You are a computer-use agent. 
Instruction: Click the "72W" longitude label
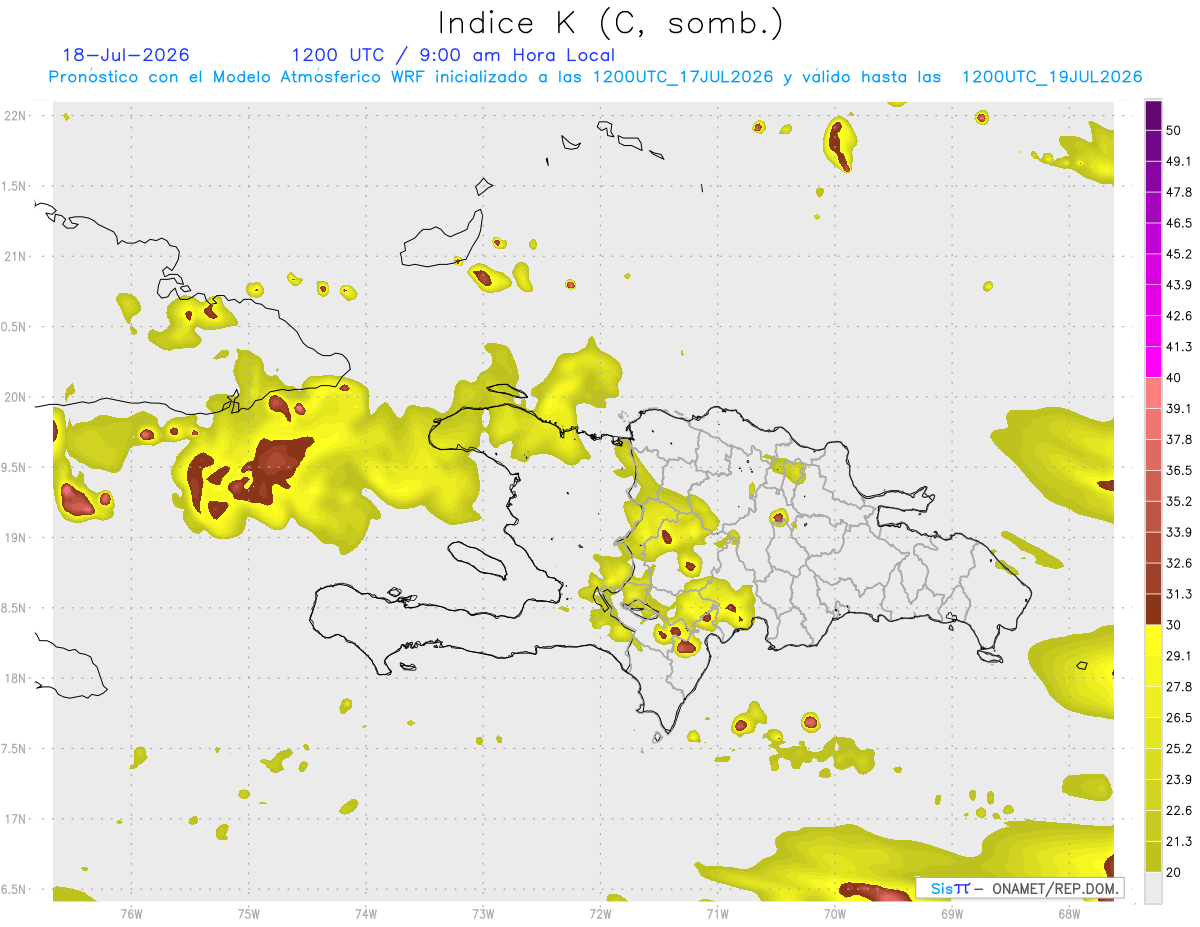600,913
